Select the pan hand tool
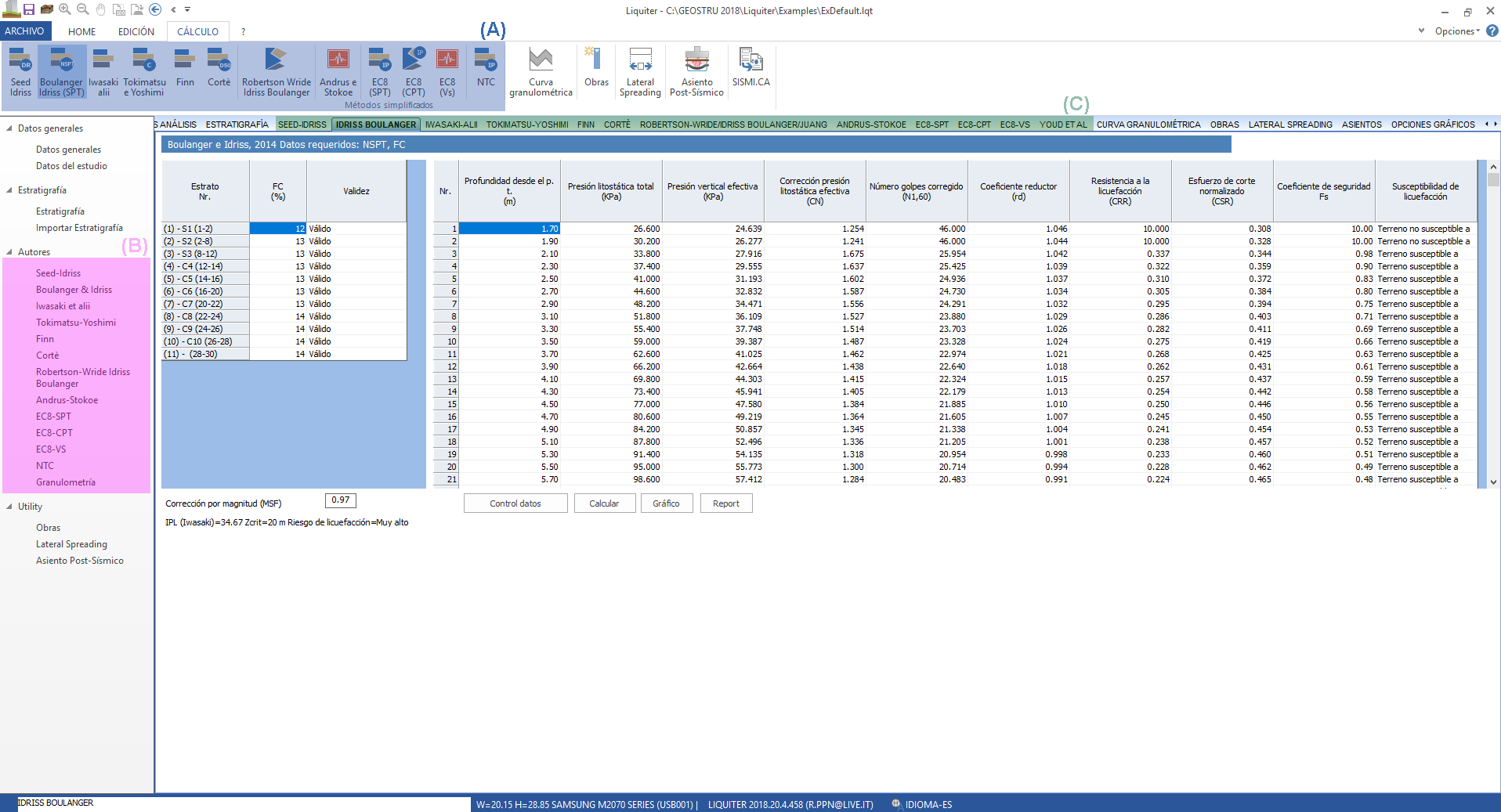This screenshot has width=1501, height=812. (x=100, y=9)
